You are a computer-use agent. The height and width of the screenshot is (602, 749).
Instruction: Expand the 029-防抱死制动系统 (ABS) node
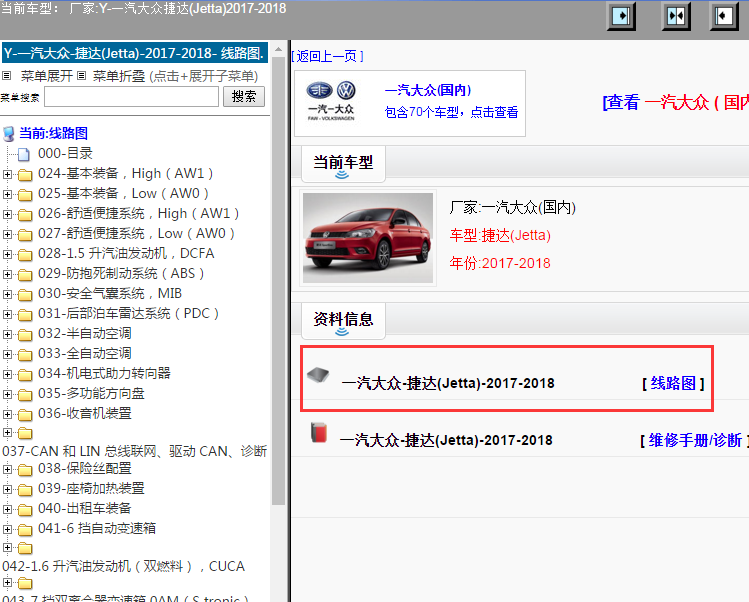point(7,274)
